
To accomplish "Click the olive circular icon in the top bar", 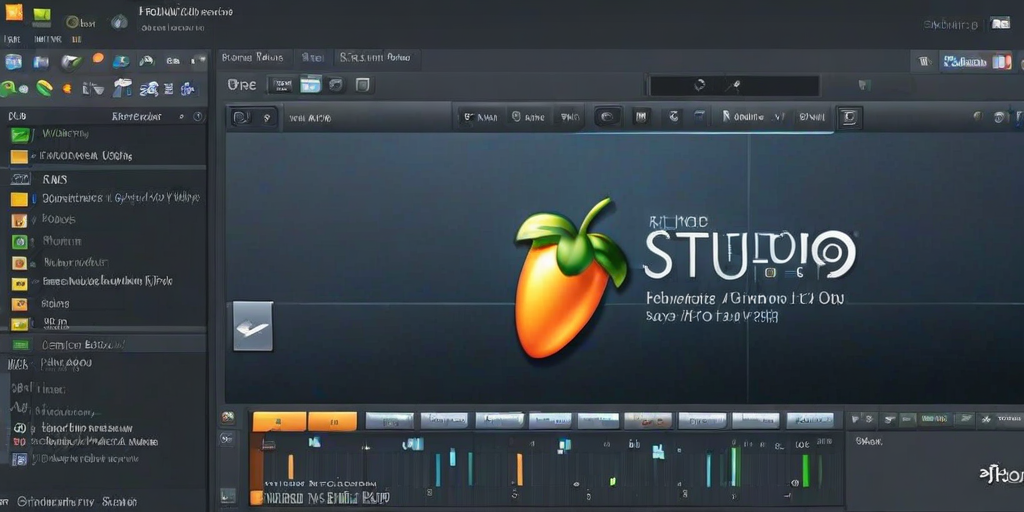I will point(73,22).
